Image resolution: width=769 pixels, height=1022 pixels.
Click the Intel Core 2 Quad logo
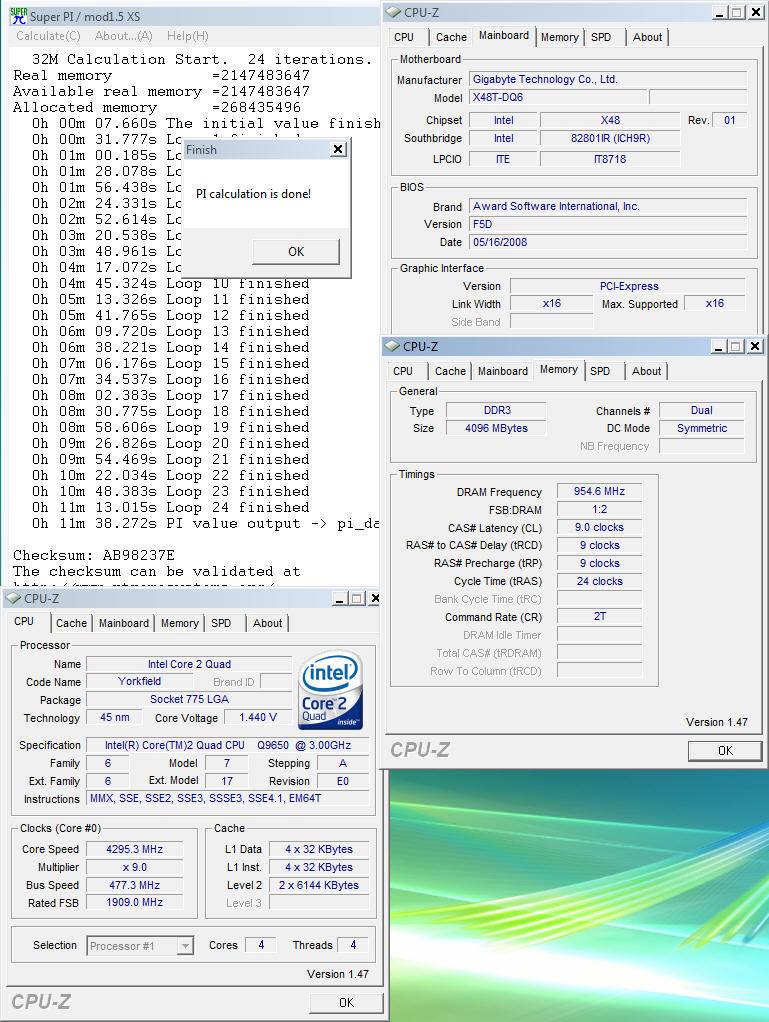330,690
